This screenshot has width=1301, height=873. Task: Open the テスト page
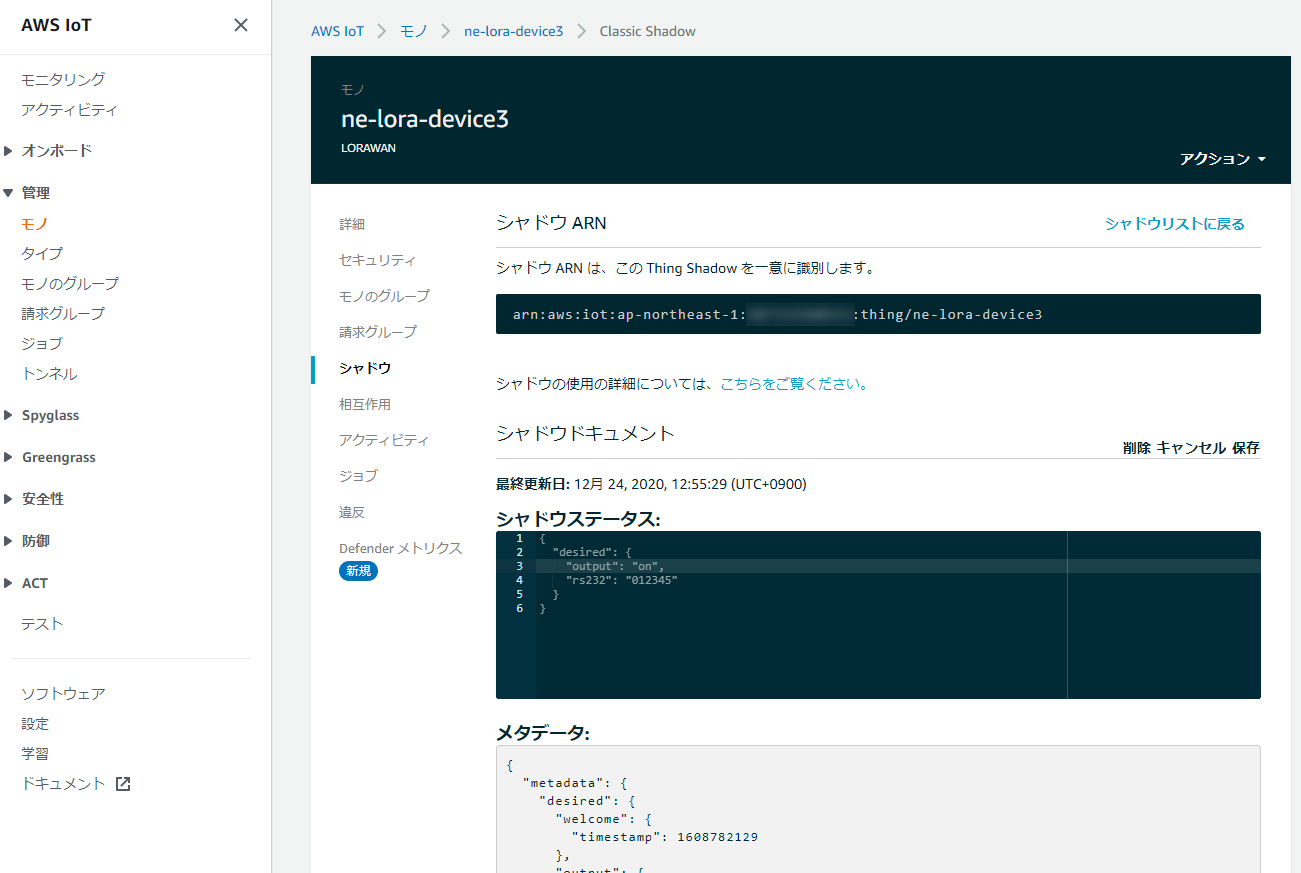(42, 623)
